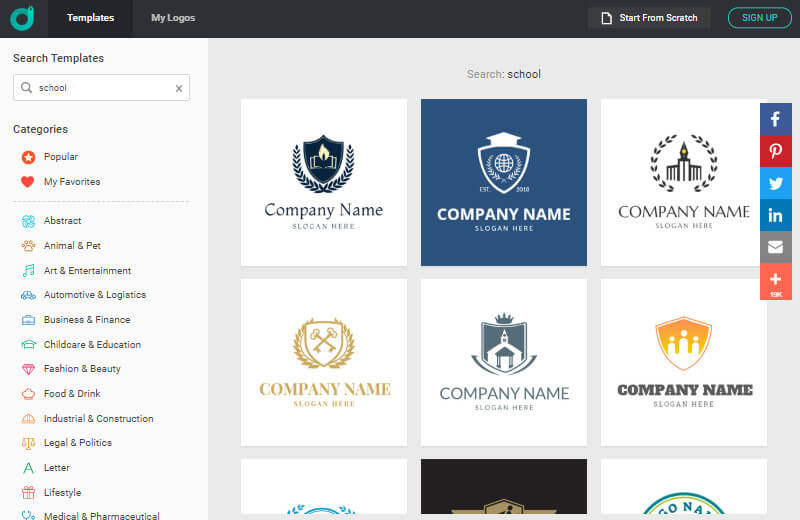Click the search templates input field
Viewport: 800px width, 520px height.
(102, 88)
